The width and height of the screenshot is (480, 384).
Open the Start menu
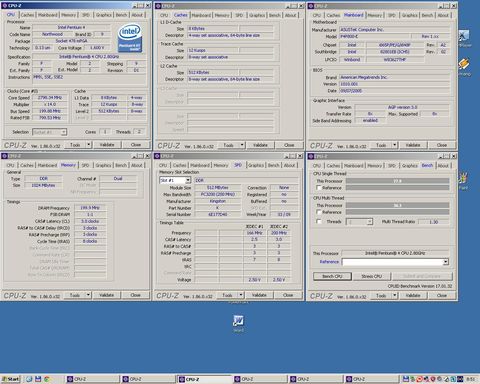11,379
